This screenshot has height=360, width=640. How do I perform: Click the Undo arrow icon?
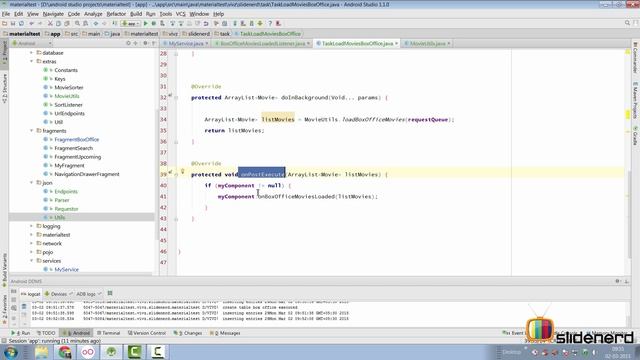(x=31, y=24)
